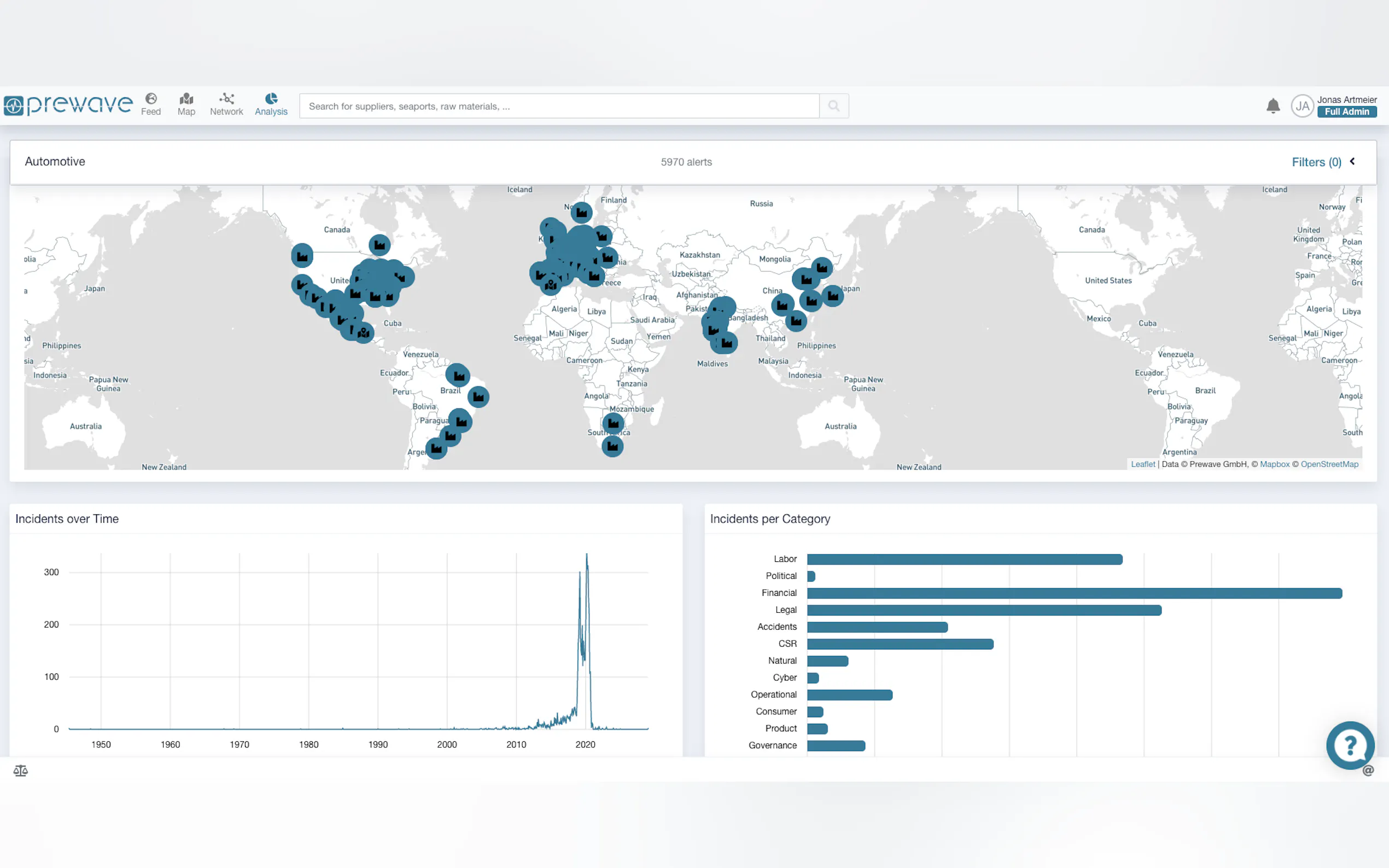
Task: Open the OpenStreetMap link
Action: tap(1329, 465)
